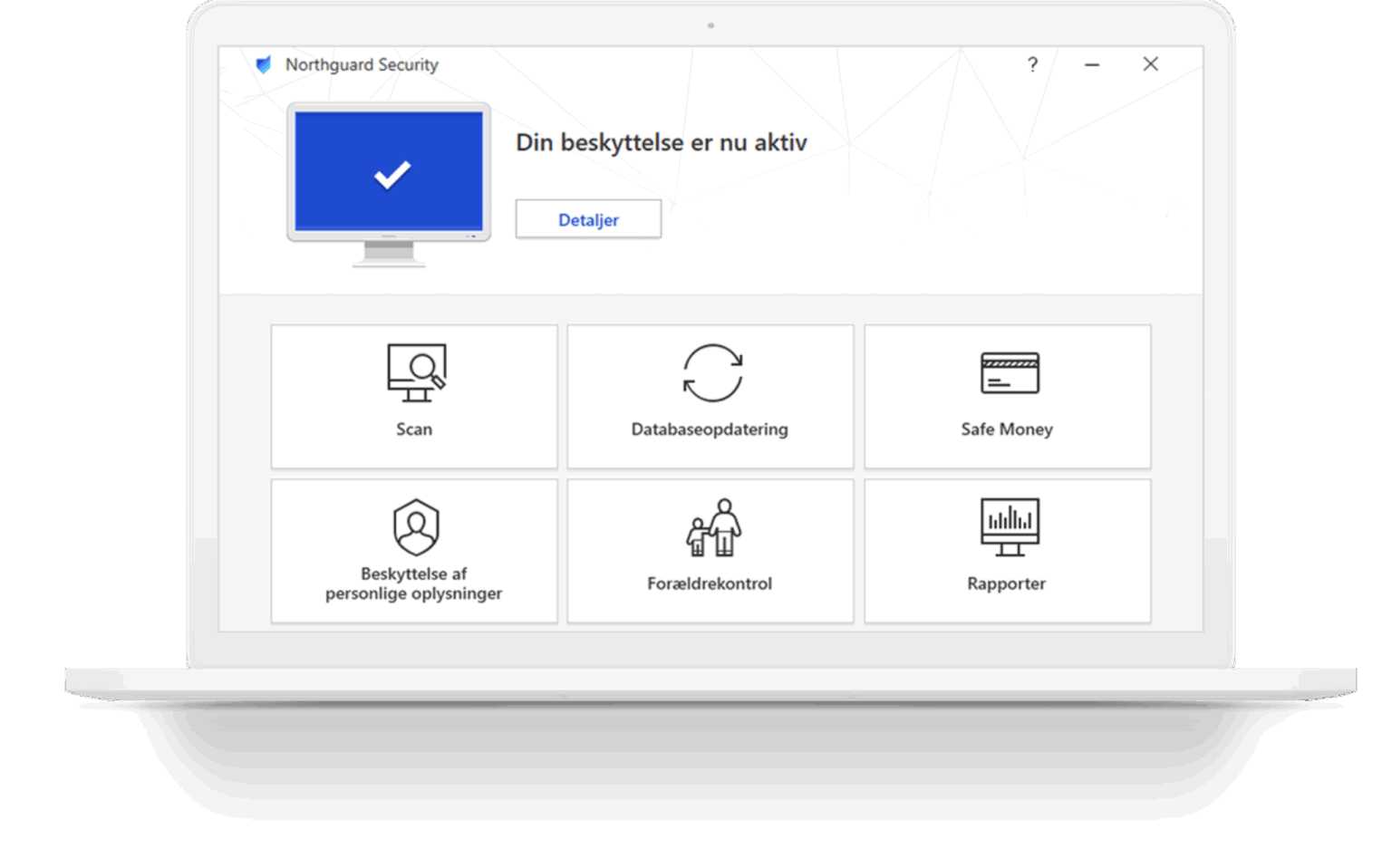
Task: Click the Databaseopdatering circular arrows icon
Action: pos(712,372)
